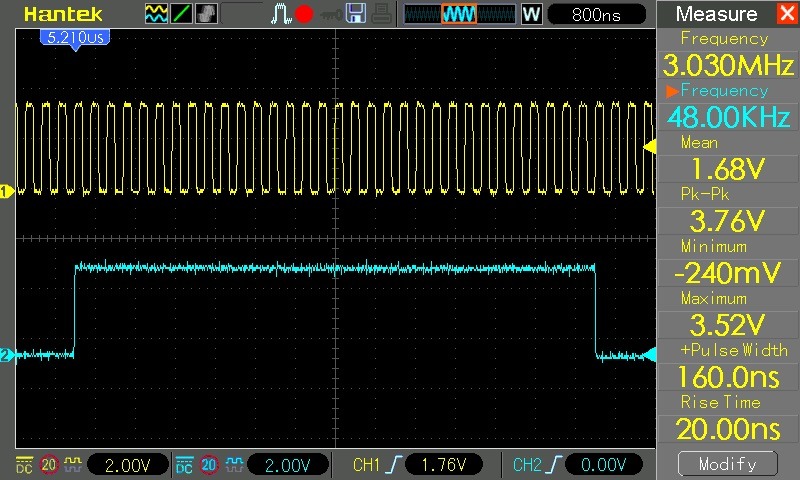Click the CH1 rising edge trigger icon
The image size is (800, 480).
pyautogui.click(x=394, y=465)
